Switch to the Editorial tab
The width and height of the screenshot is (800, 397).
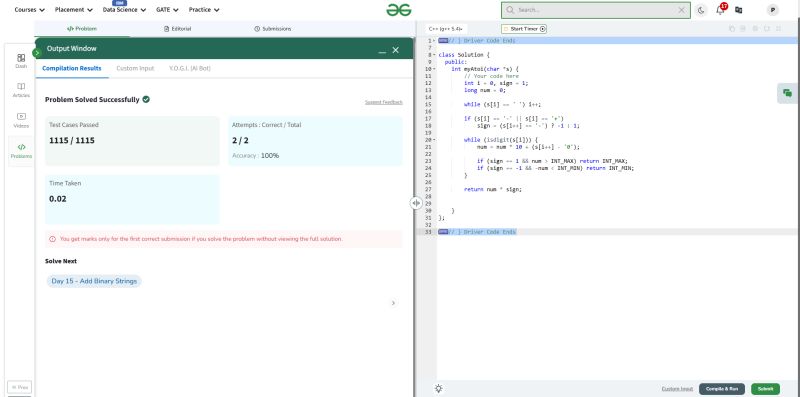(178, 29)
